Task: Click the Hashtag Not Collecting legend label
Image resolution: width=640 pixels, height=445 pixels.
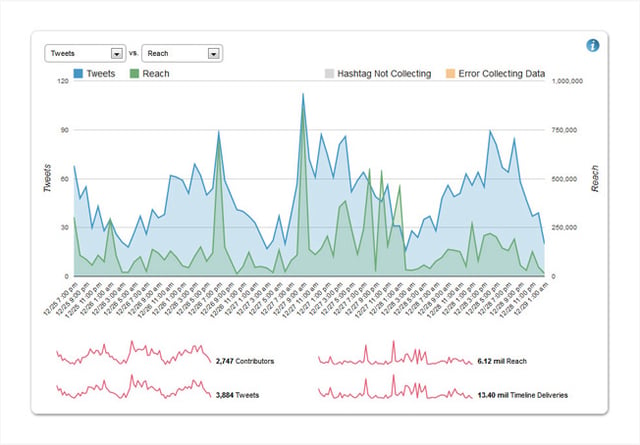Action: 384,74
